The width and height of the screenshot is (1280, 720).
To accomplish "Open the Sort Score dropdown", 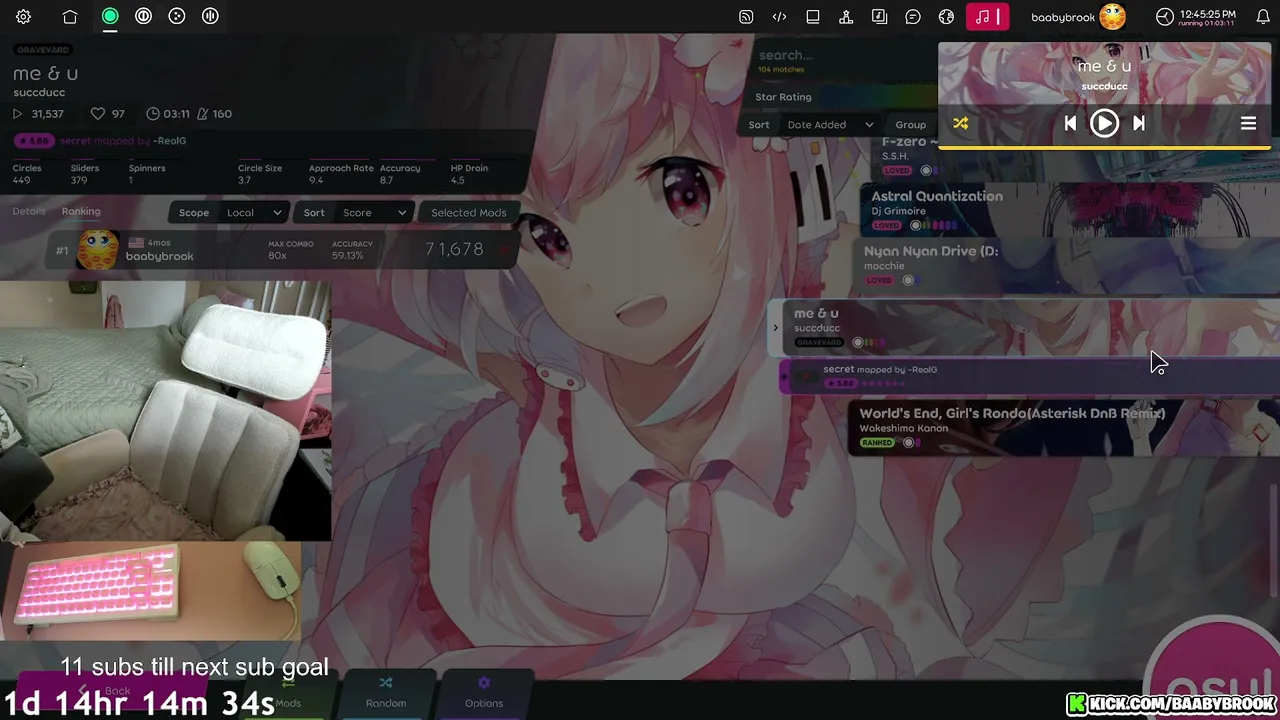I will [356, 212].
